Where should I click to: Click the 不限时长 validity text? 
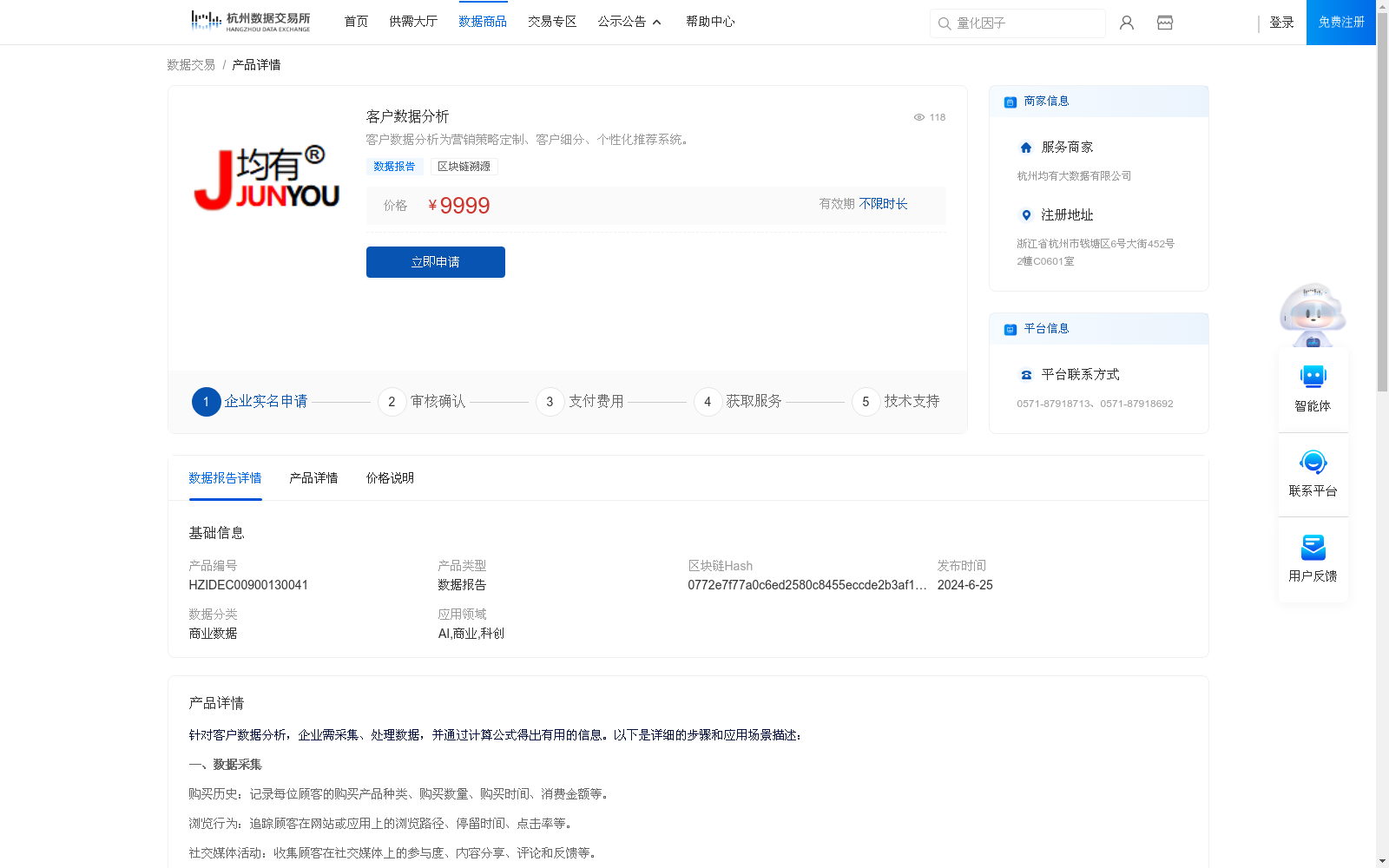pos(883,204)
